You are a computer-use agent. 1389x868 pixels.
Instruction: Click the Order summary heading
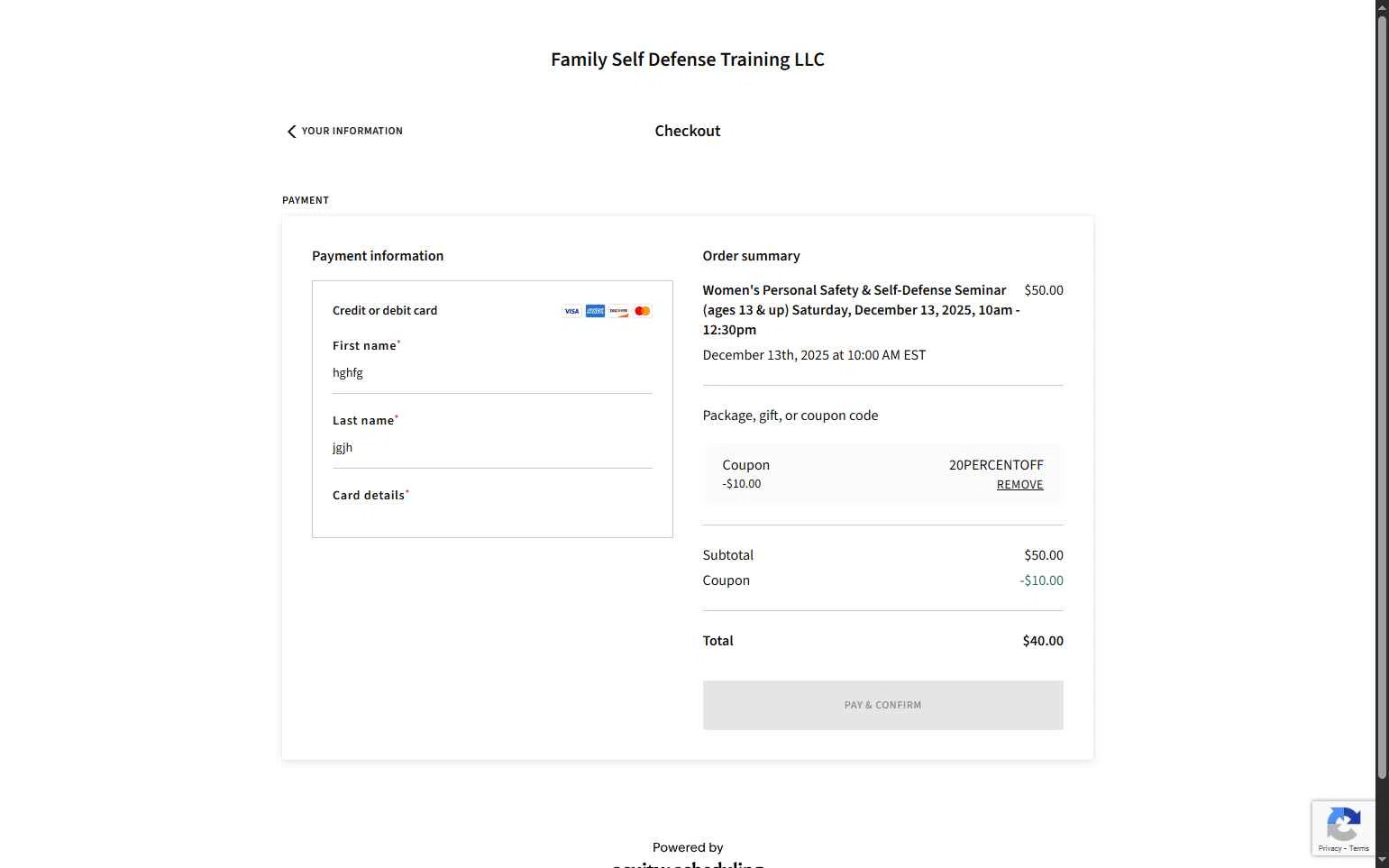tap(751, 256)
